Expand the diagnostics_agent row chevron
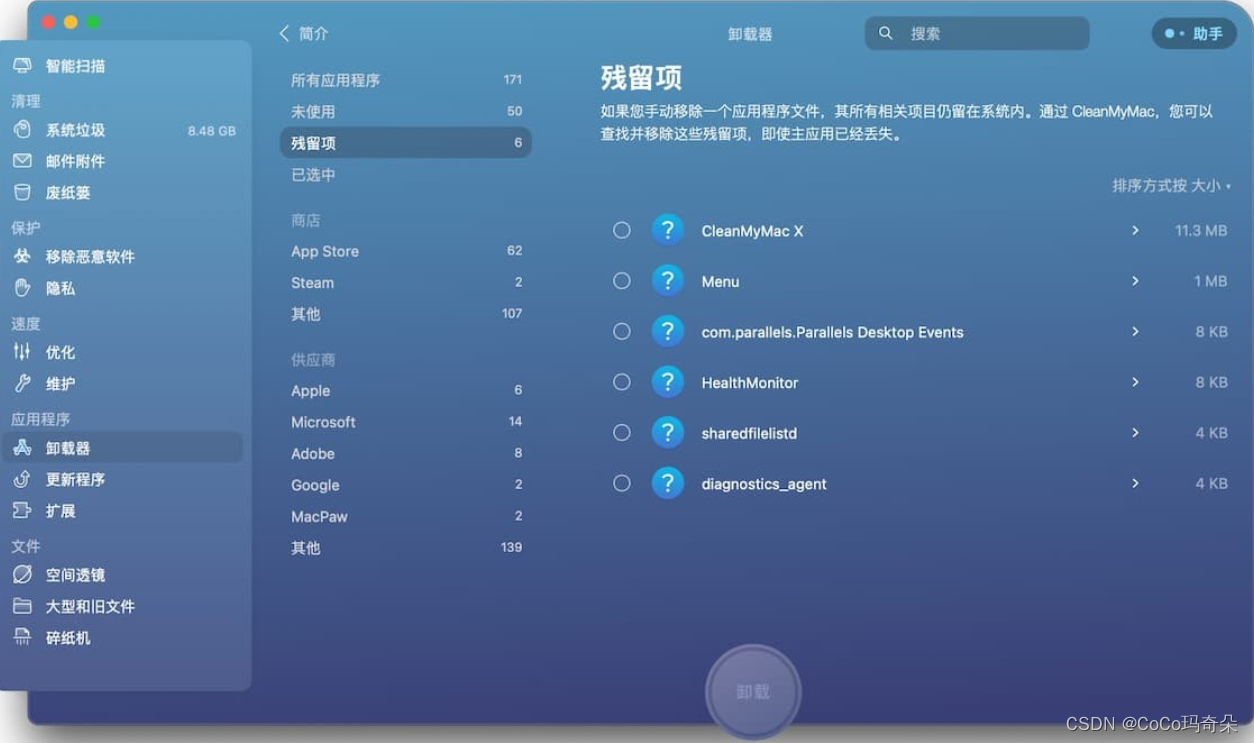The height and width of the screenshot is (743, 1254). pos(1135,483)
